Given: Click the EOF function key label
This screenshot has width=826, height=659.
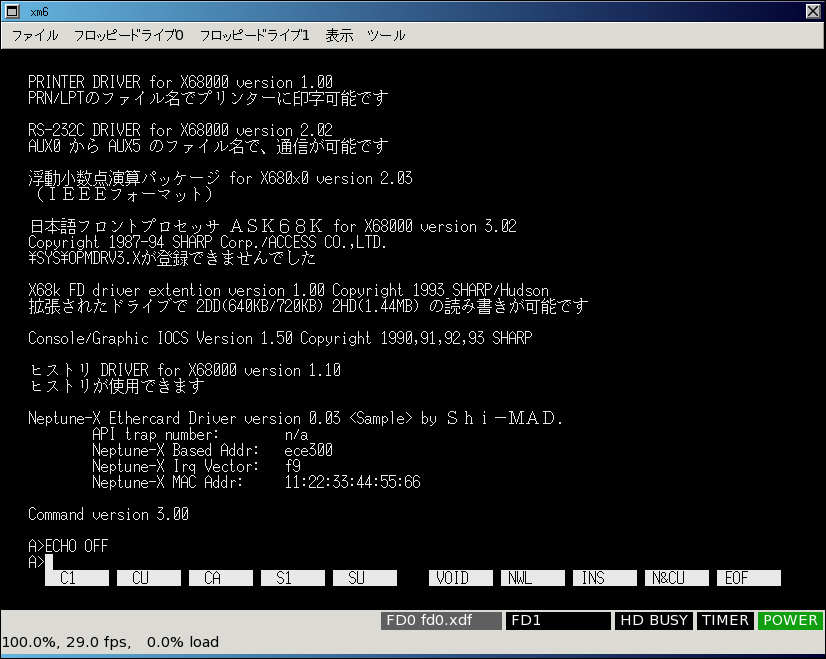Looking at the screenshot, I should tap(749, 578).
